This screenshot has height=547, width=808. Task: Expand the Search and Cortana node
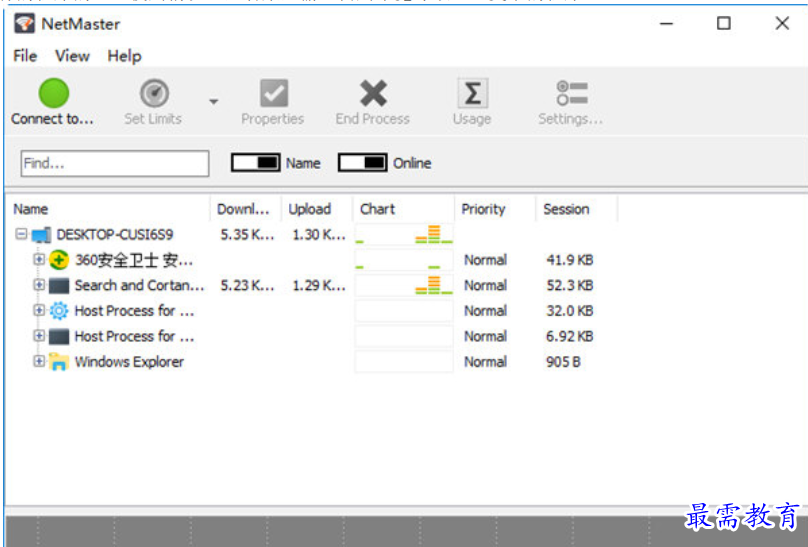click(39, 284)
